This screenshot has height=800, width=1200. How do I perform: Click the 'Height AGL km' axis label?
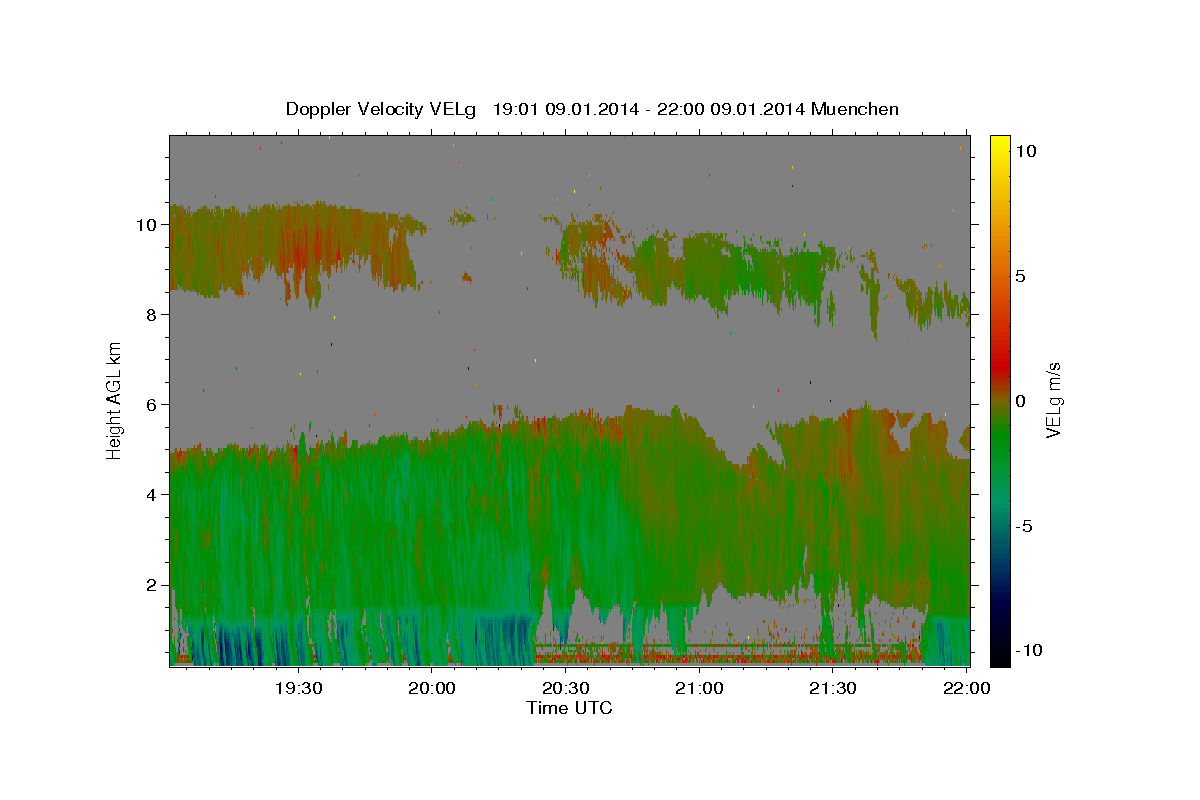coord(114,401)
